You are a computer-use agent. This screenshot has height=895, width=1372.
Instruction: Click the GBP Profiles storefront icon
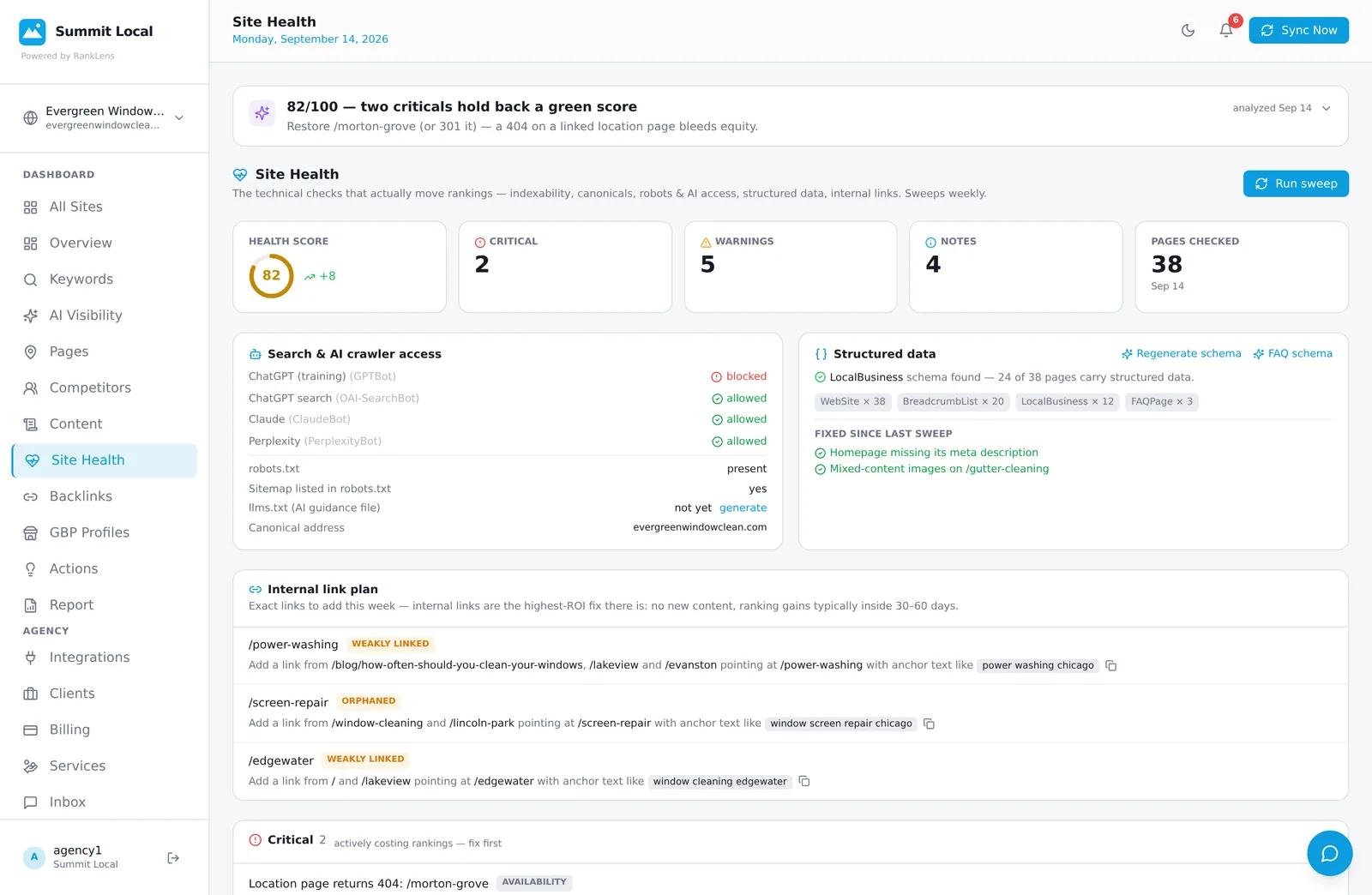pyautogui.click(x=31, y=532)
